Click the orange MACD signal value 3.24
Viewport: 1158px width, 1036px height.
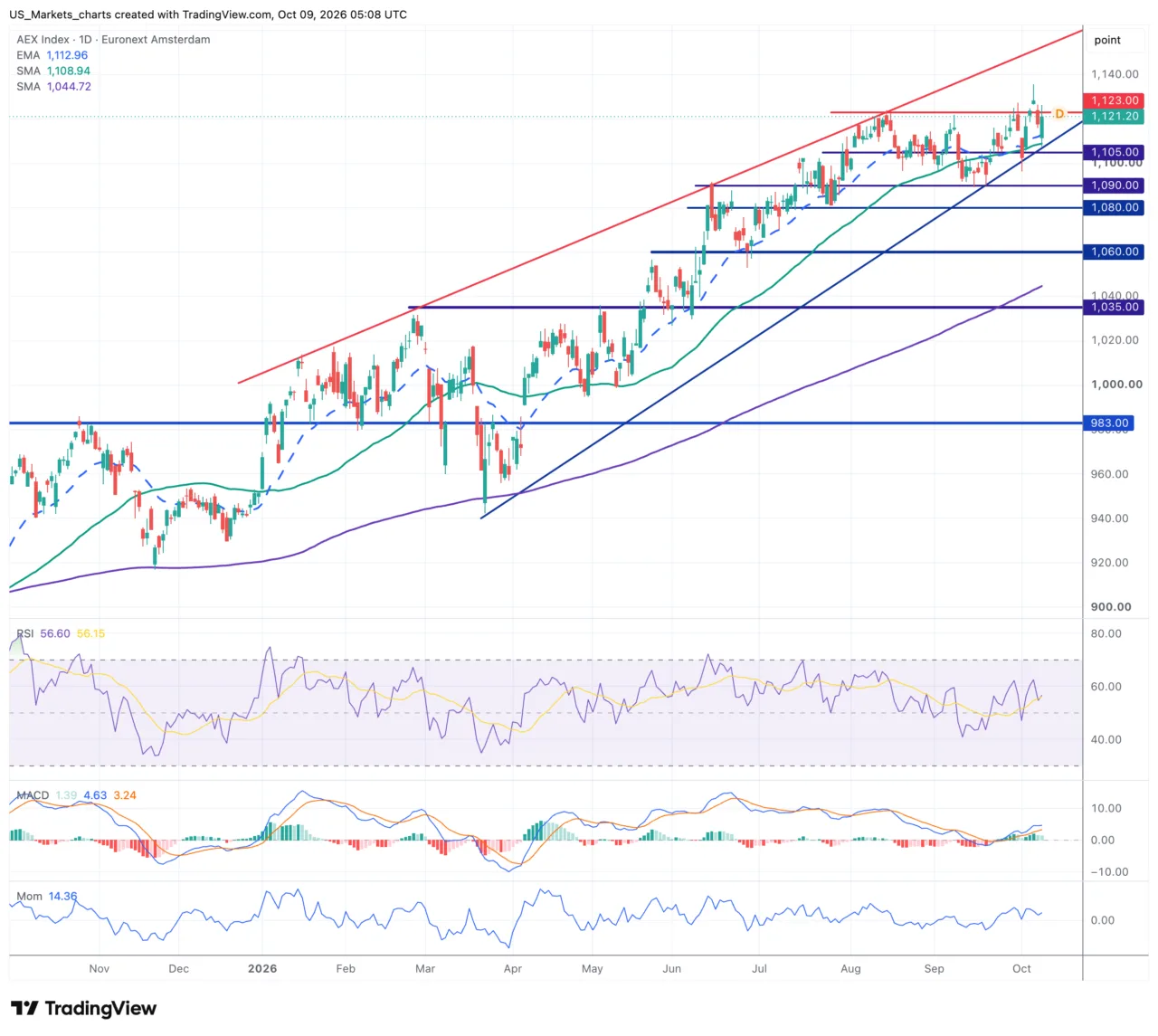coord(125,795)
